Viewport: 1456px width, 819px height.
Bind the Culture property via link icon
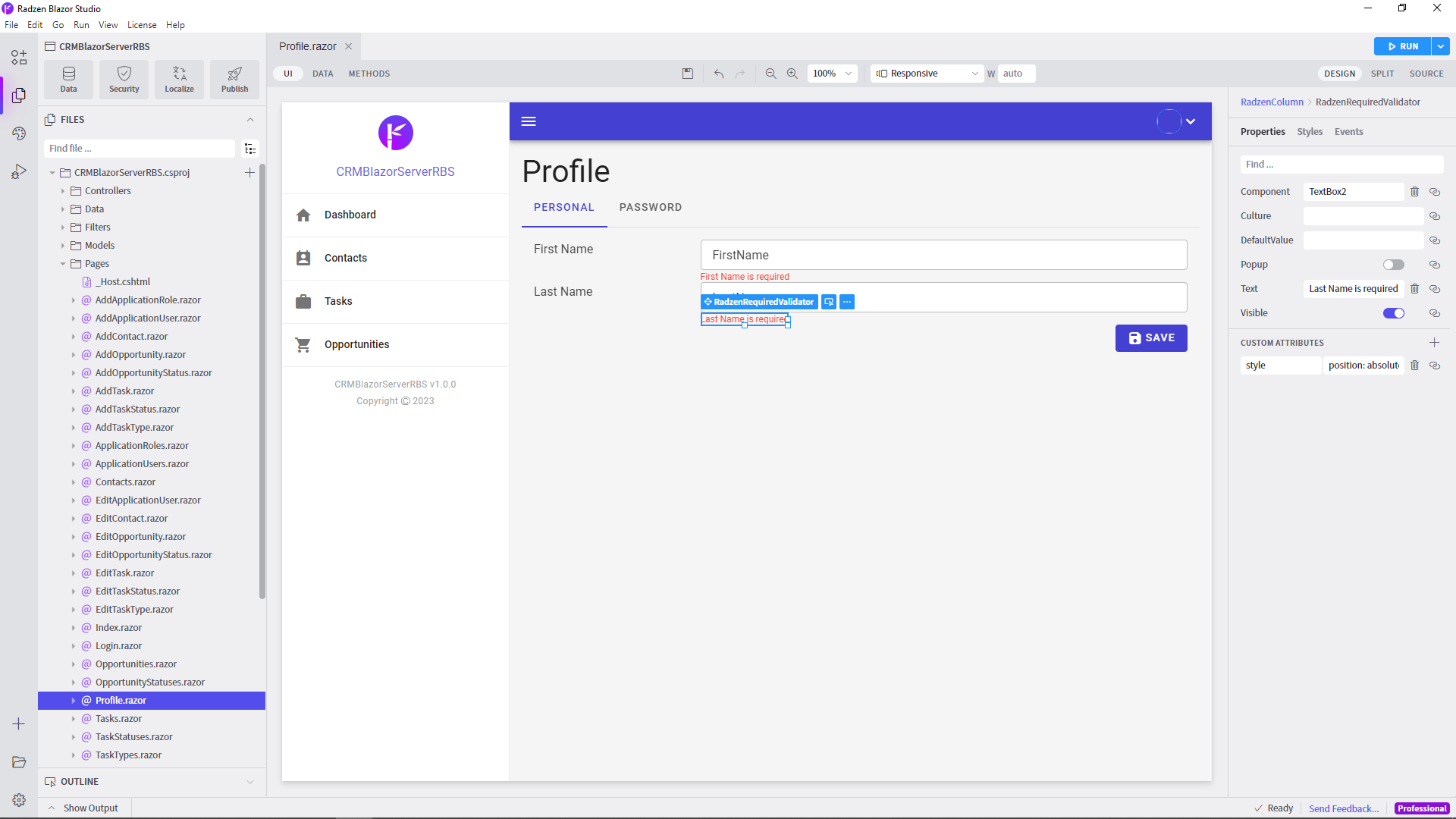[1435, 216]
